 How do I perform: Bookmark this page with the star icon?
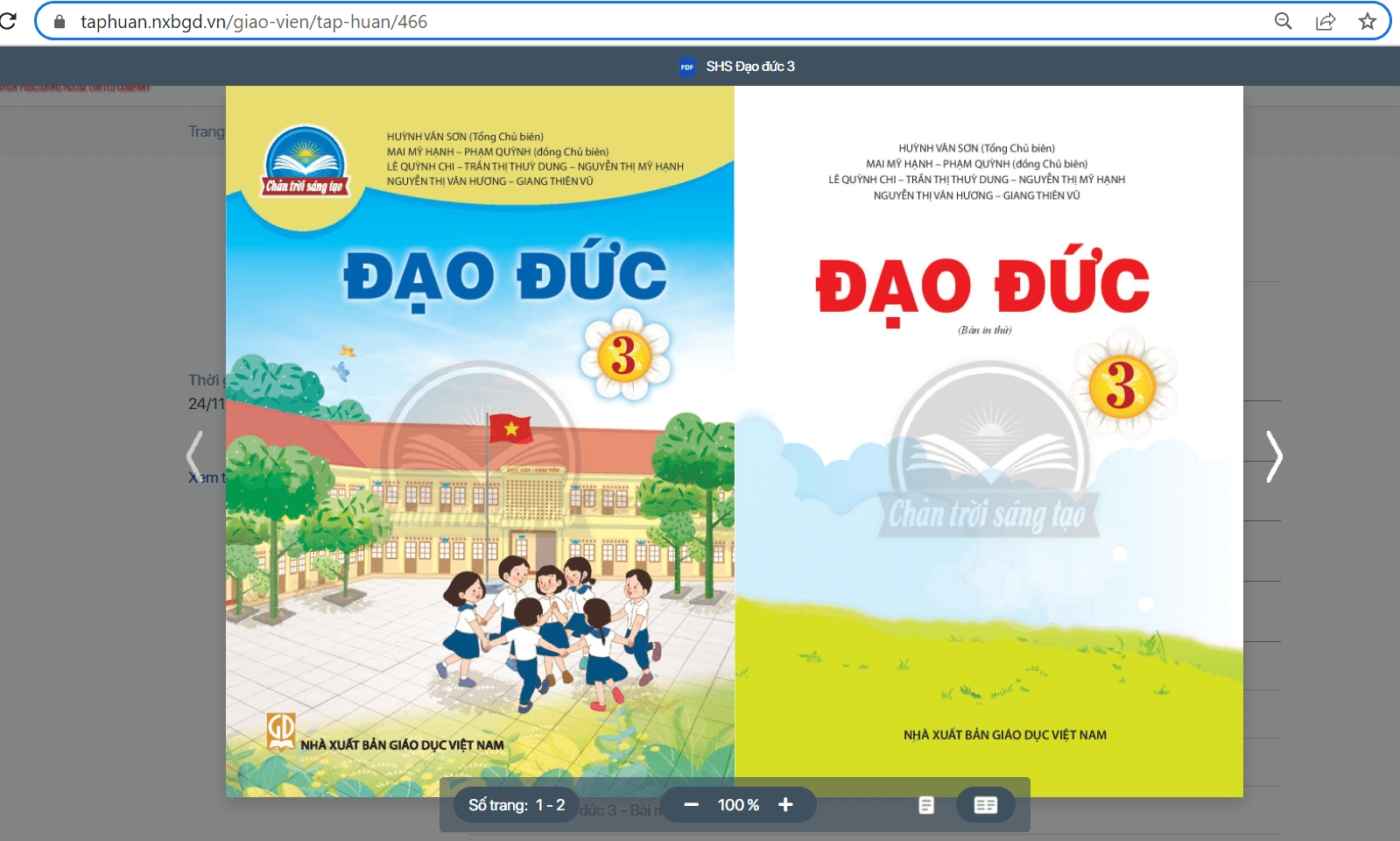click(x=1368, y=22)
